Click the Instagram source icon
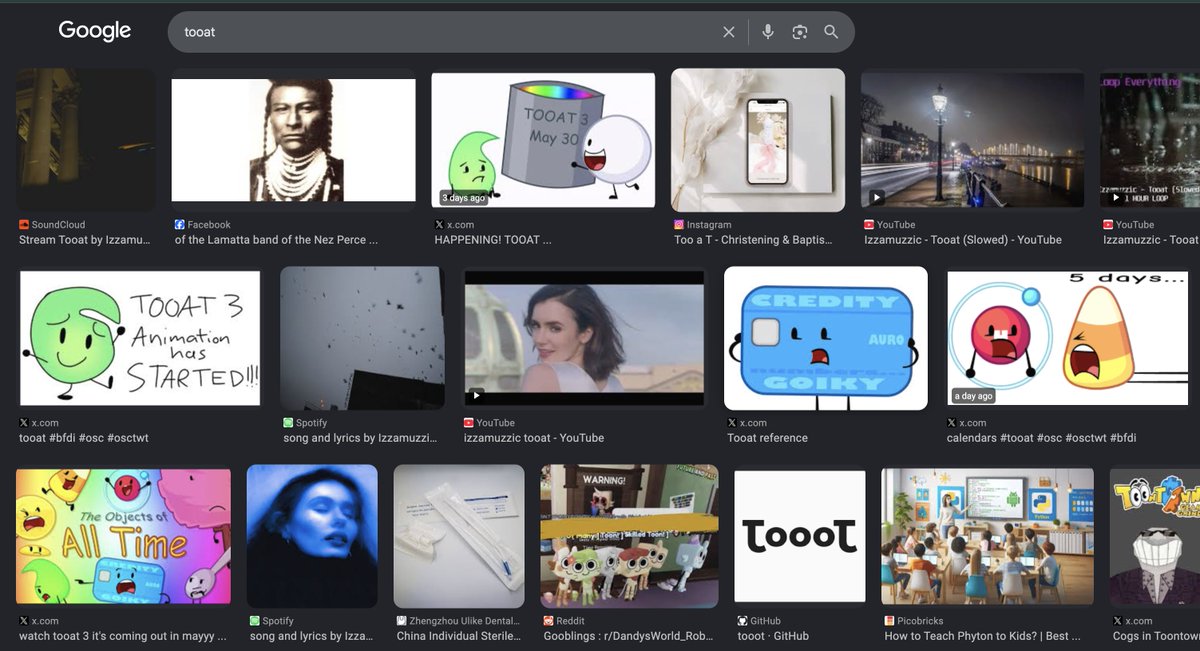1200x651 pixels. point(679,225)
